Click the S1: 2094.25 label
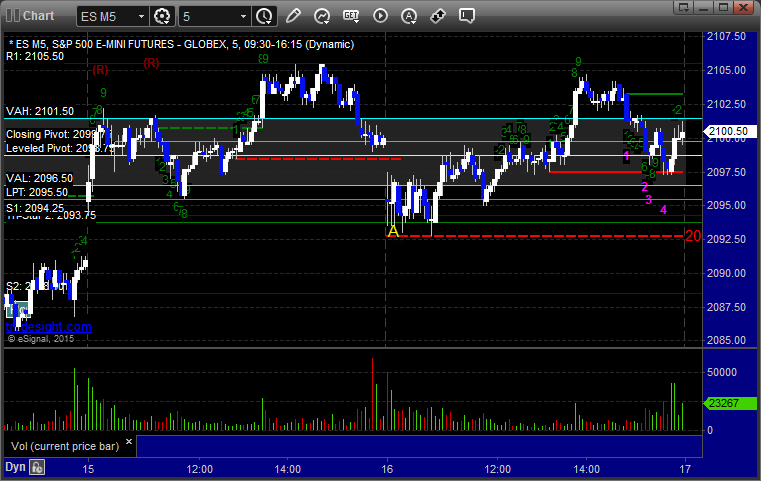This screenshot has width=761, height=481. pos(35,208)
